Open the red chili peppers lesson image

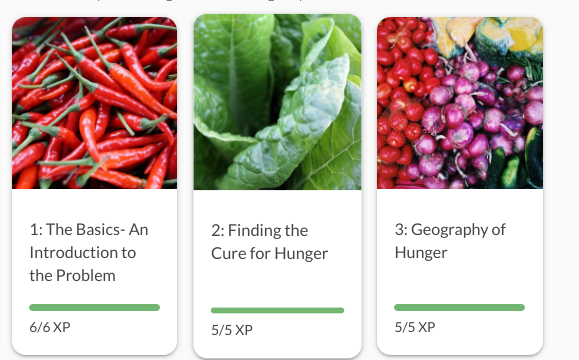click(x=95, y=103)
